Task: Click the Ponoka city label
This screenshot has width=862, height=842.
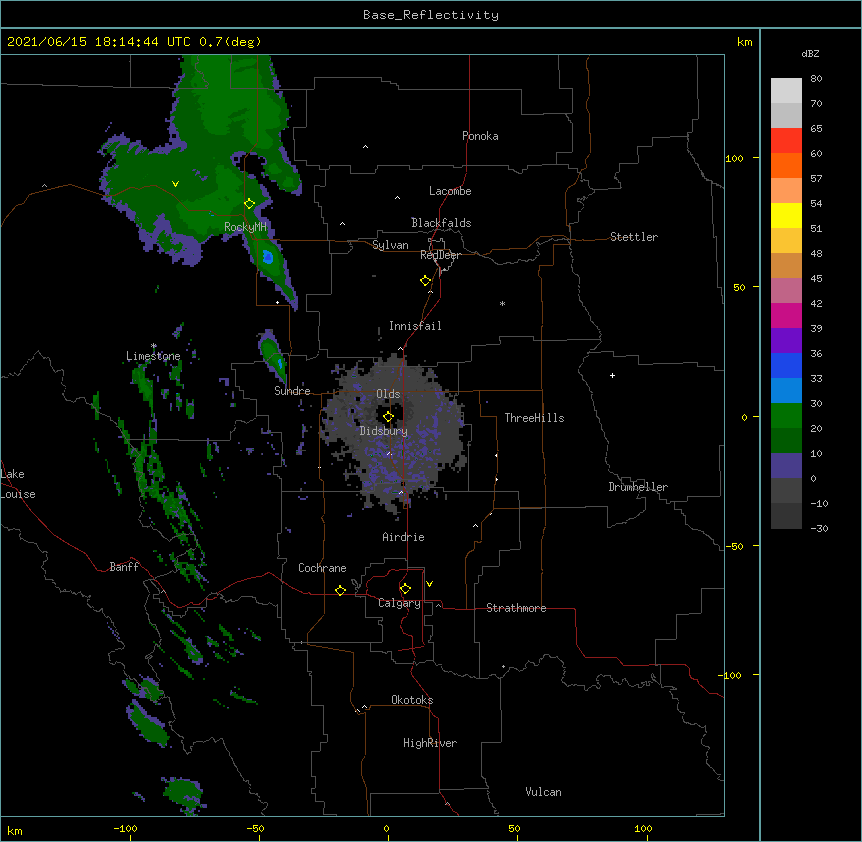Action: (480, 136)
